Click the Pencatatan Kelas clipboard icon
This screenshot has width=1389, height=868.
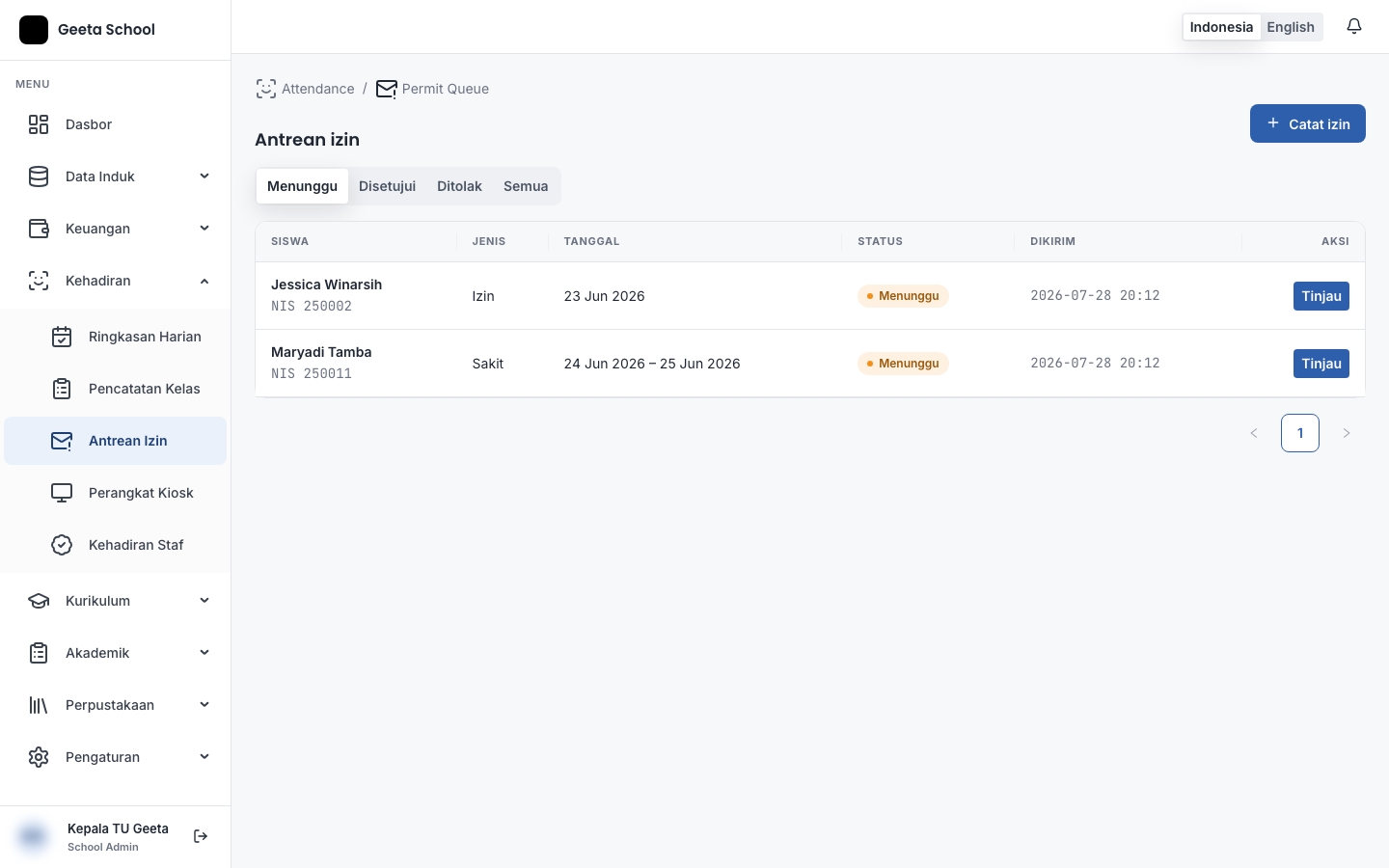pos(62,389)
